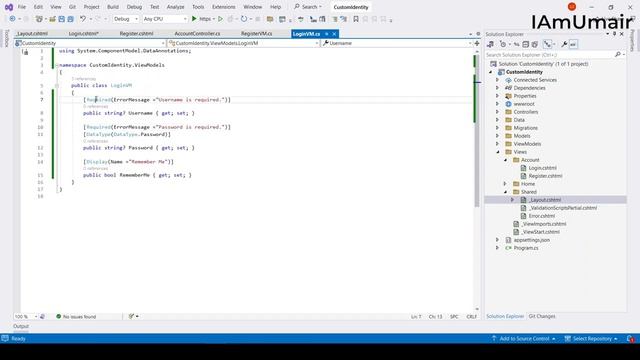Open the Toolbox side tab
The height and width of the screenshot is (360, 640).
[6, 38]
